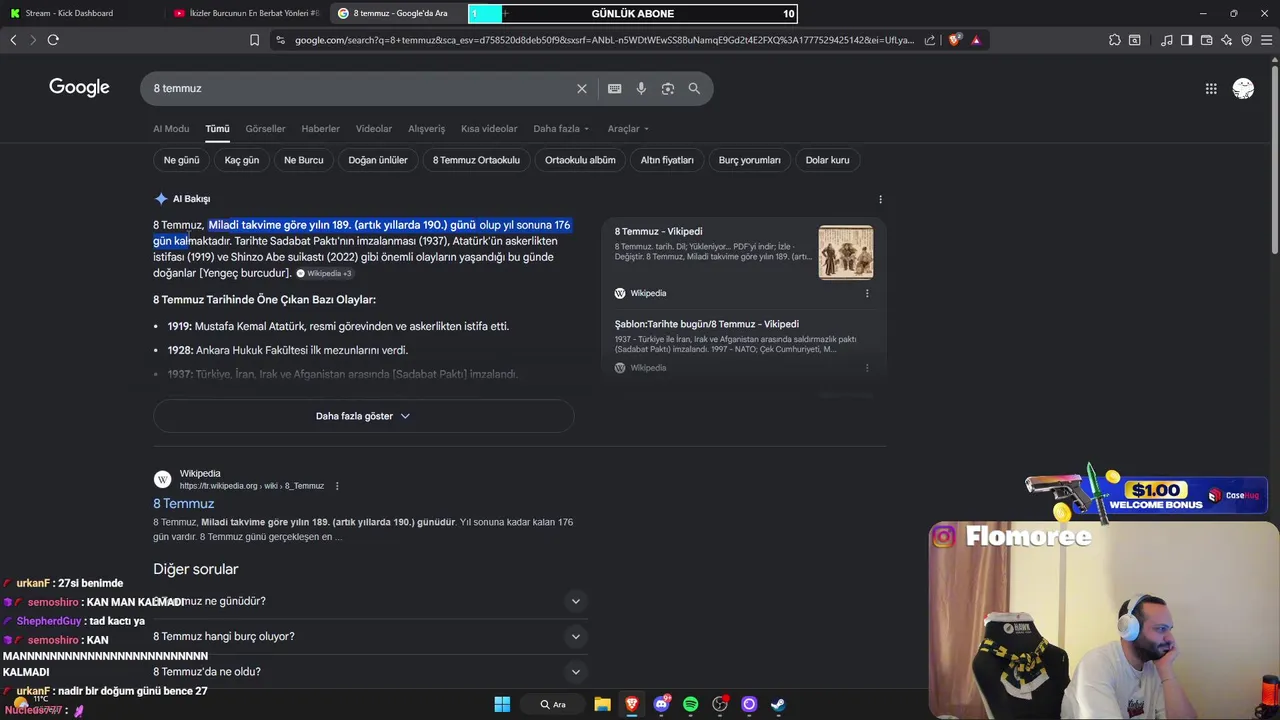Open the Google apps grid
This screenshot has height=720, width=1280.
[x=1211, y=88]
